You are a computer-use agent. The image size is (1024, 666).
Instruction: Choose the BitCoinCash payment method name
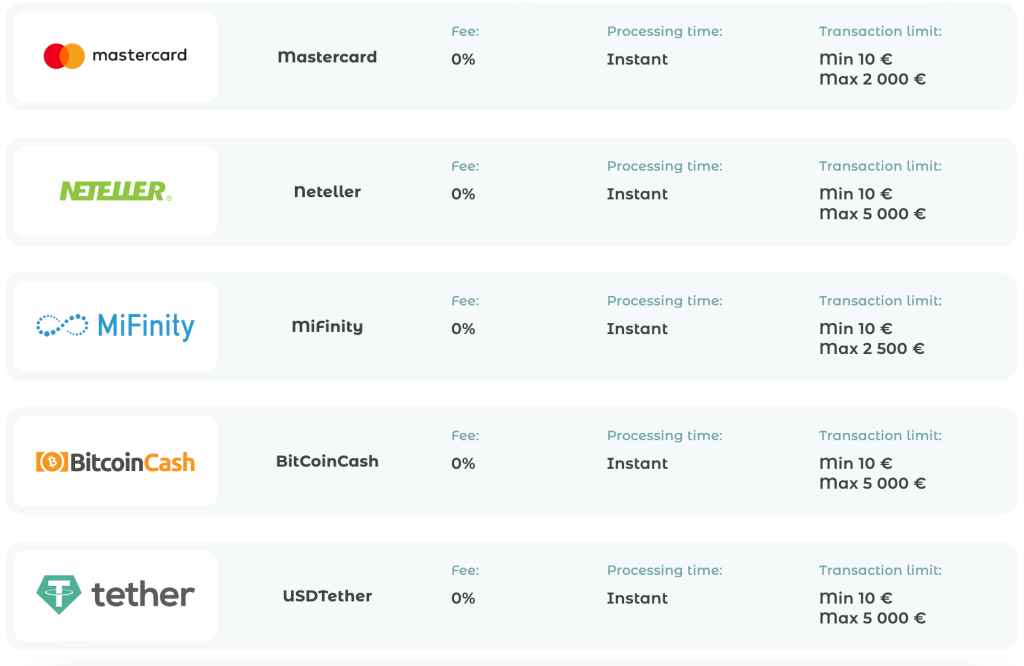327,462
